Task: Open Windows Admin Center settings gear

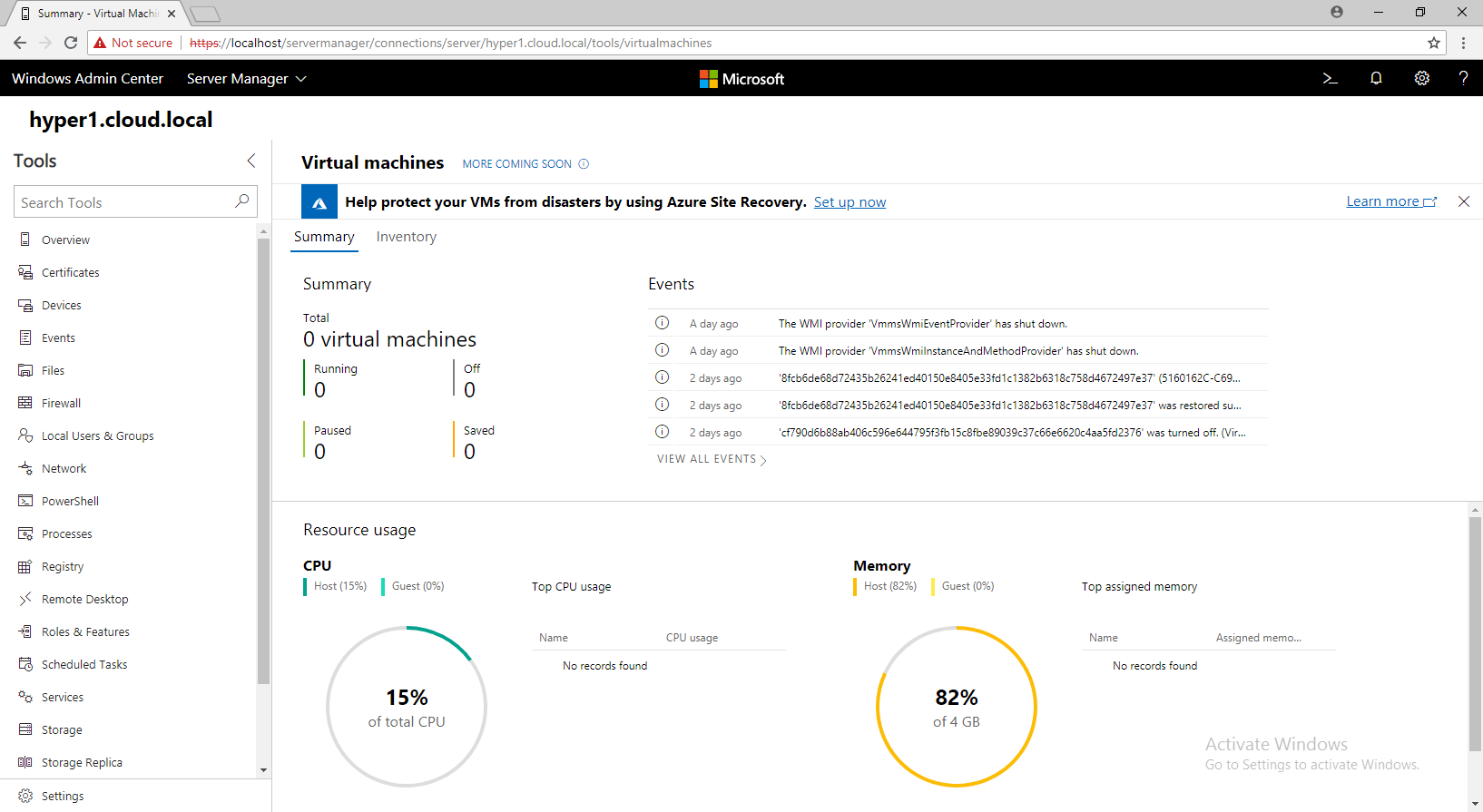Action: (1422, 79)
